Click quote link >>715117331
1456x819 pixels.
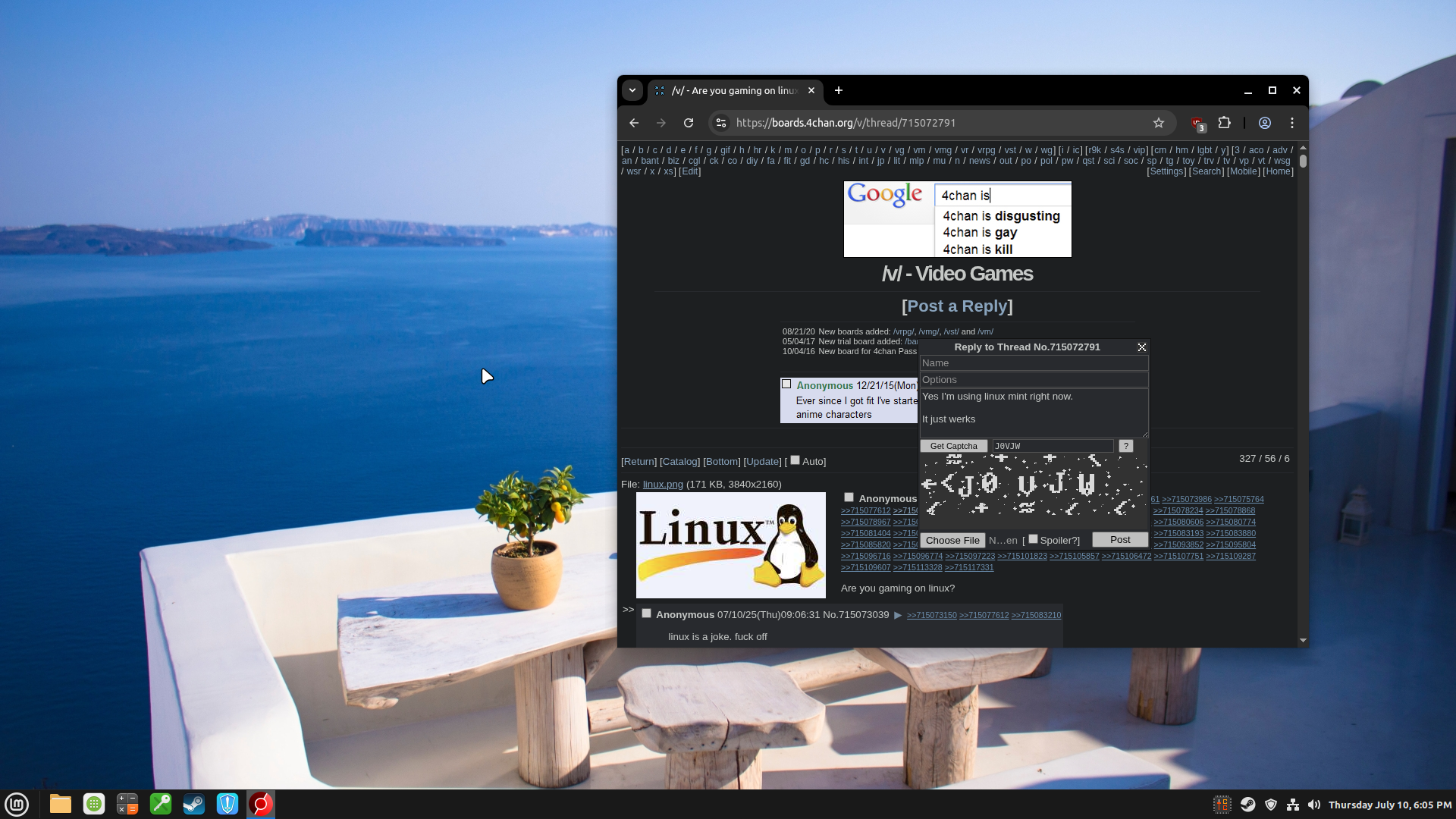pyautogui.click(x=969, y=567)
